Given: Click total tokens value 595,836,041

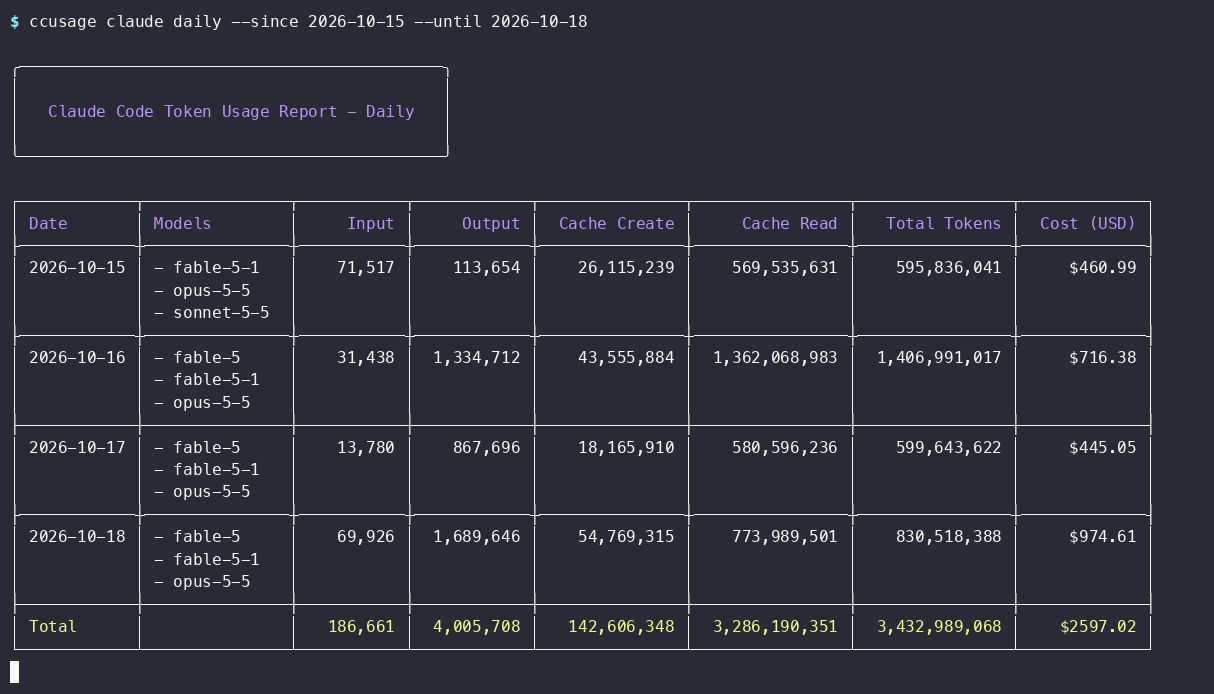Looking at the screenshot, I should click(x=949, y=267).
